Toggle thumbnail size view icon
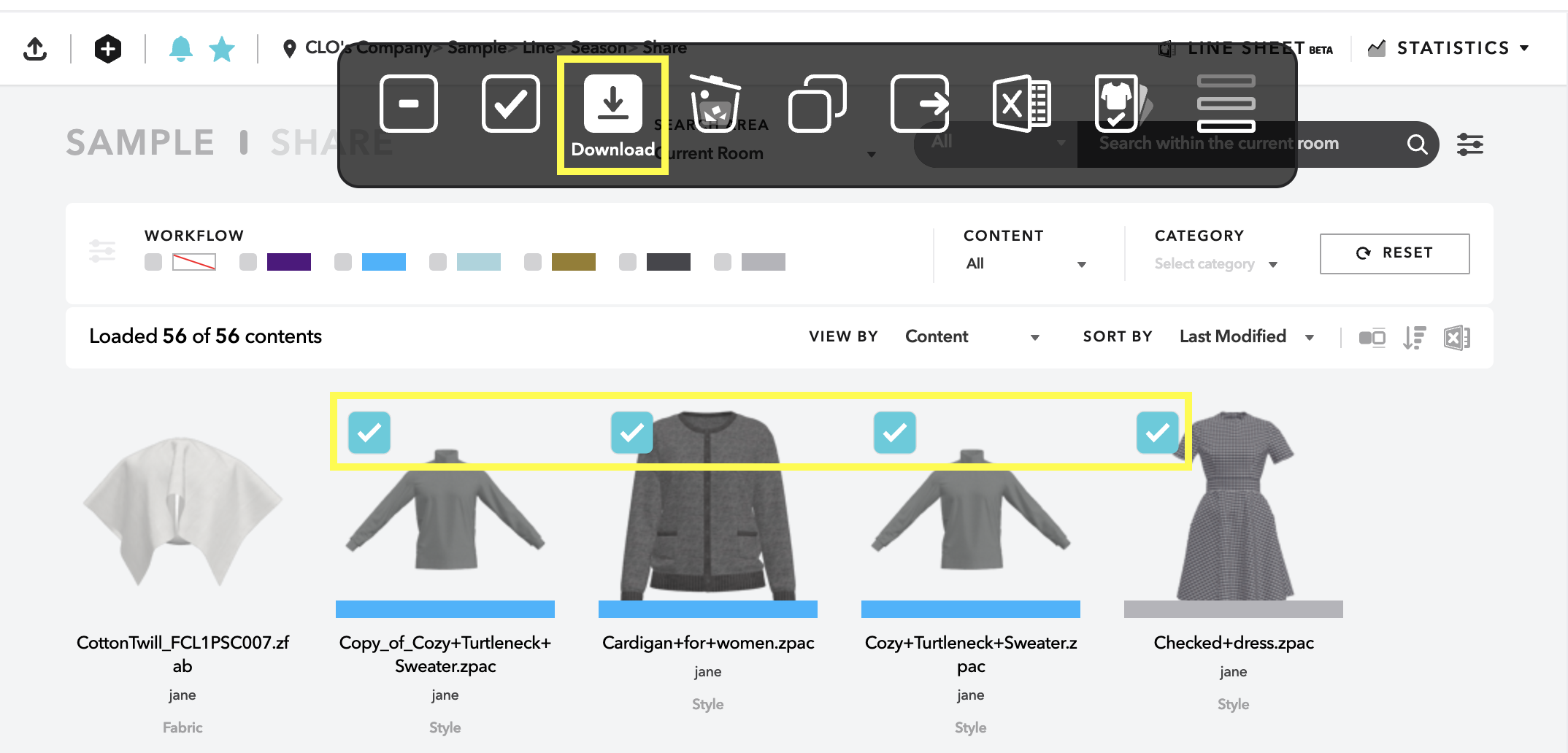The height and width of the screenshot is (753, 1568). tap(1372, 338)
